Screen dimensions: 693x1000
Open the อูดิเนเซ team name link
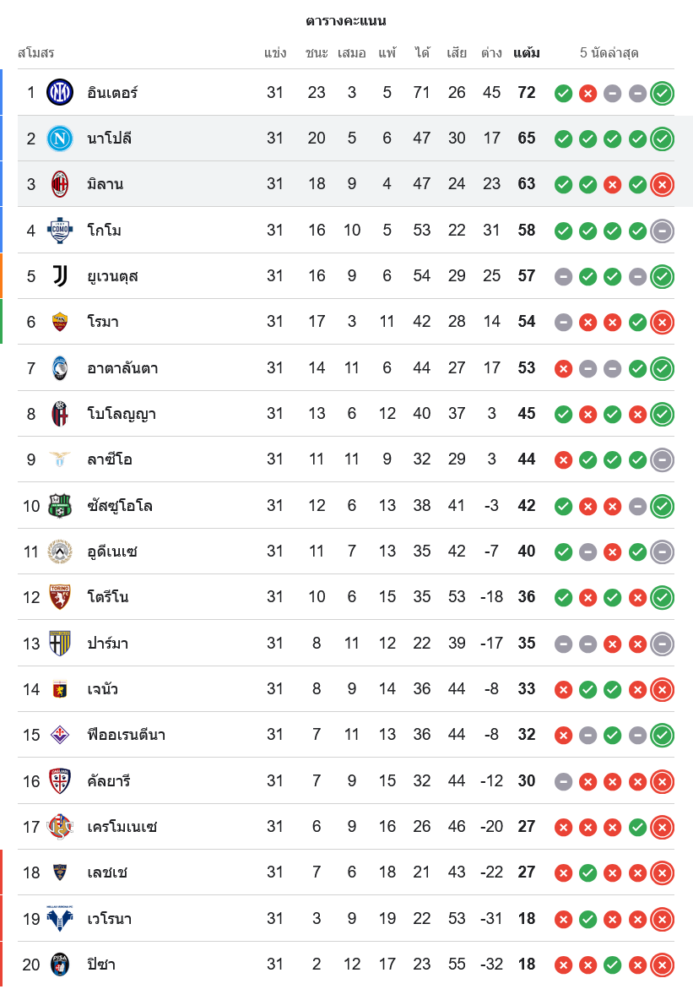112,551
